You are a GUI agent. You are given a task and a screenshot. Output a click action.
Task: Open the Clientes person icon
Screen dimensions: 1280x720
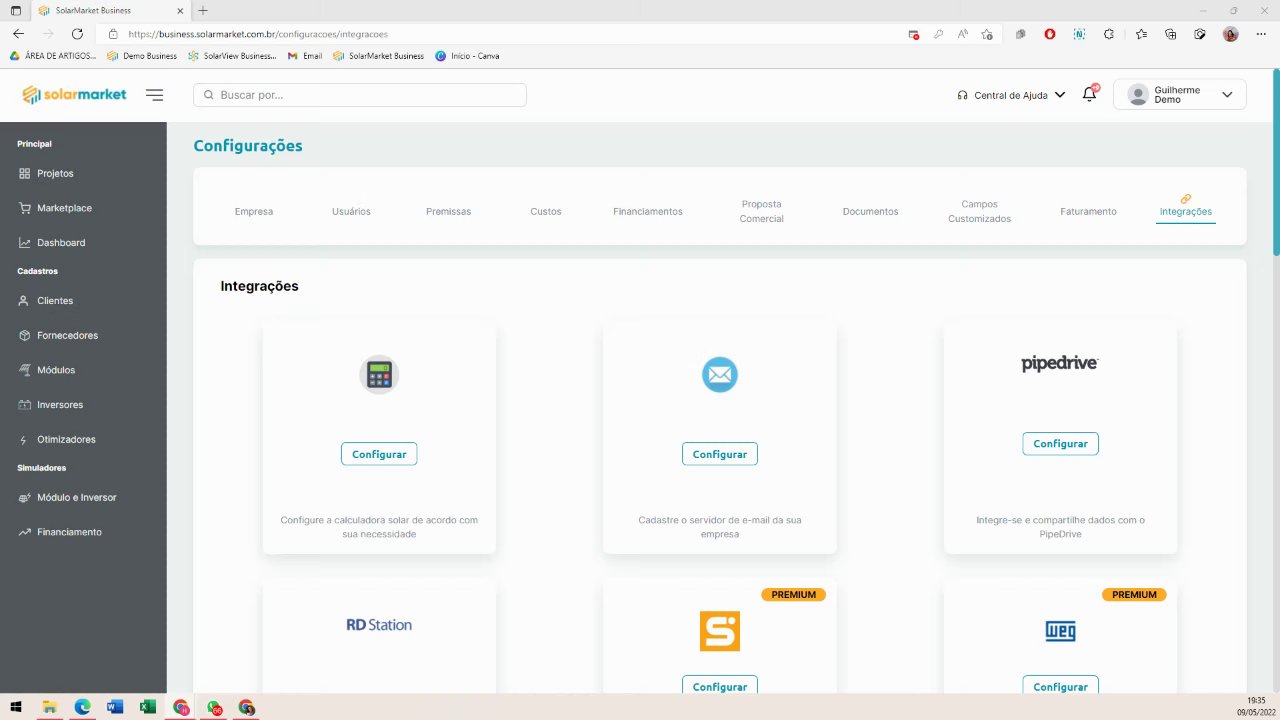coord(25,301)
